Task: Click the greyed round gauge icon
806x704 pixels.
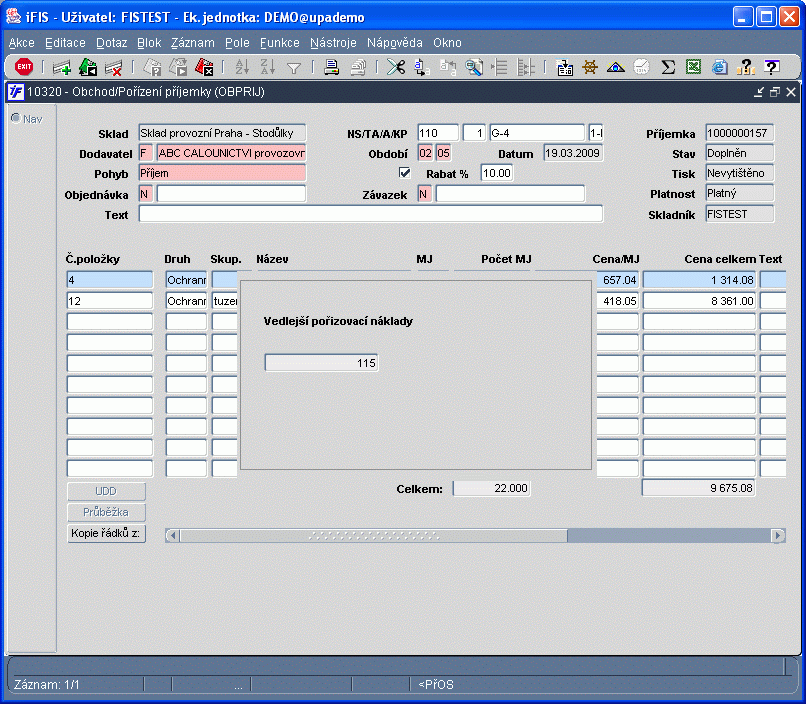Action: [642, 67]
